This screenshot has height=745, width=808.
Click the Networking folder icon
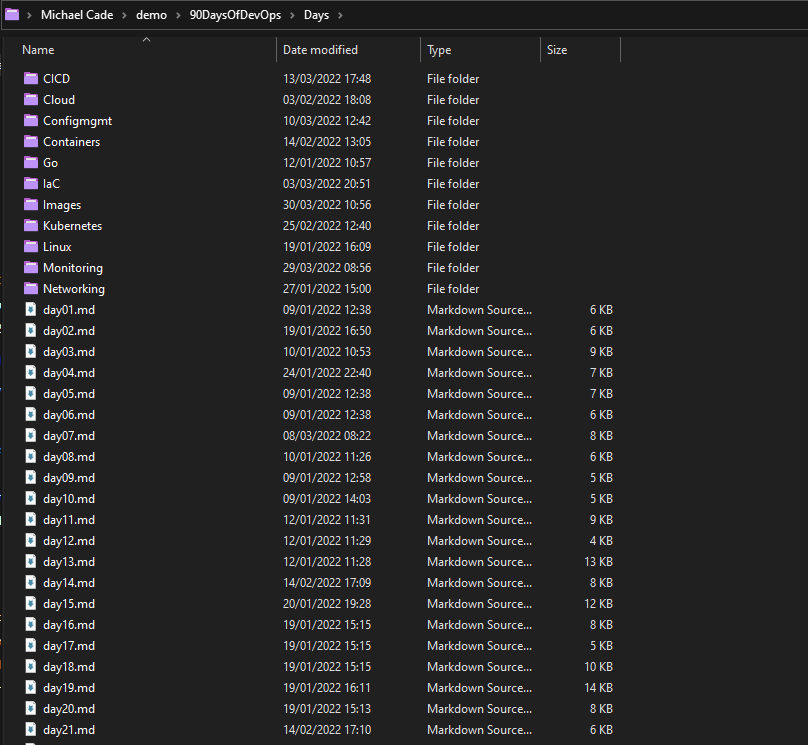pyautogui.click(x=31, y=289)
